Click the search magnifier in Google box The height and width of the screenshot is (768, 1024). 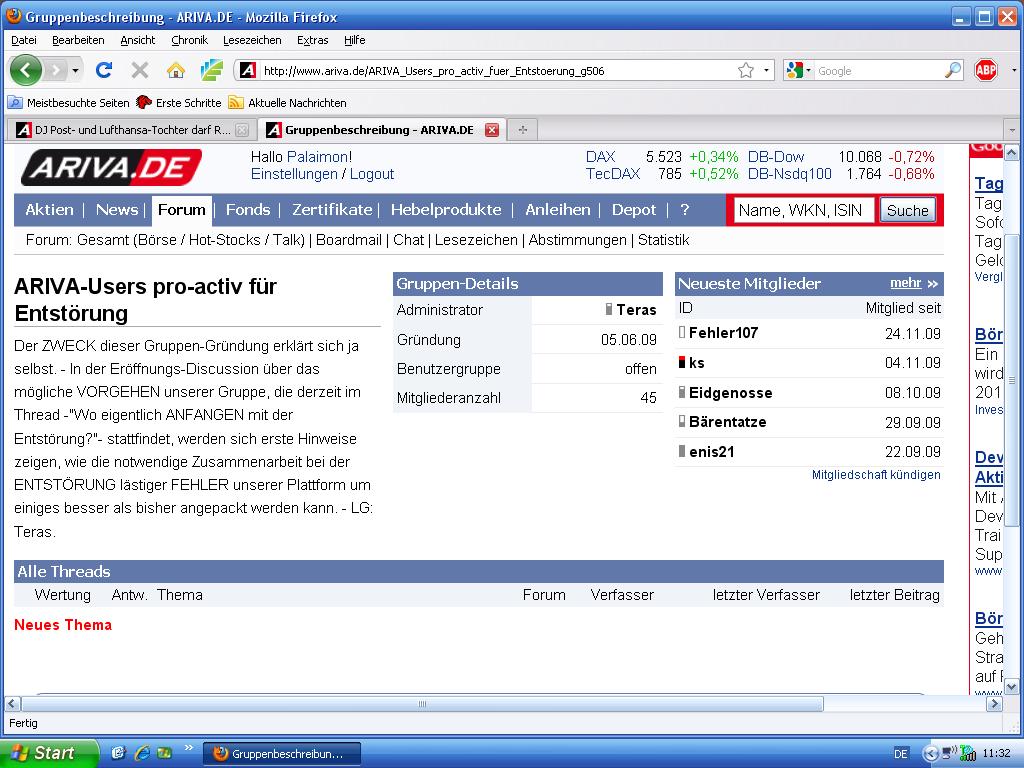pos(952,70)
